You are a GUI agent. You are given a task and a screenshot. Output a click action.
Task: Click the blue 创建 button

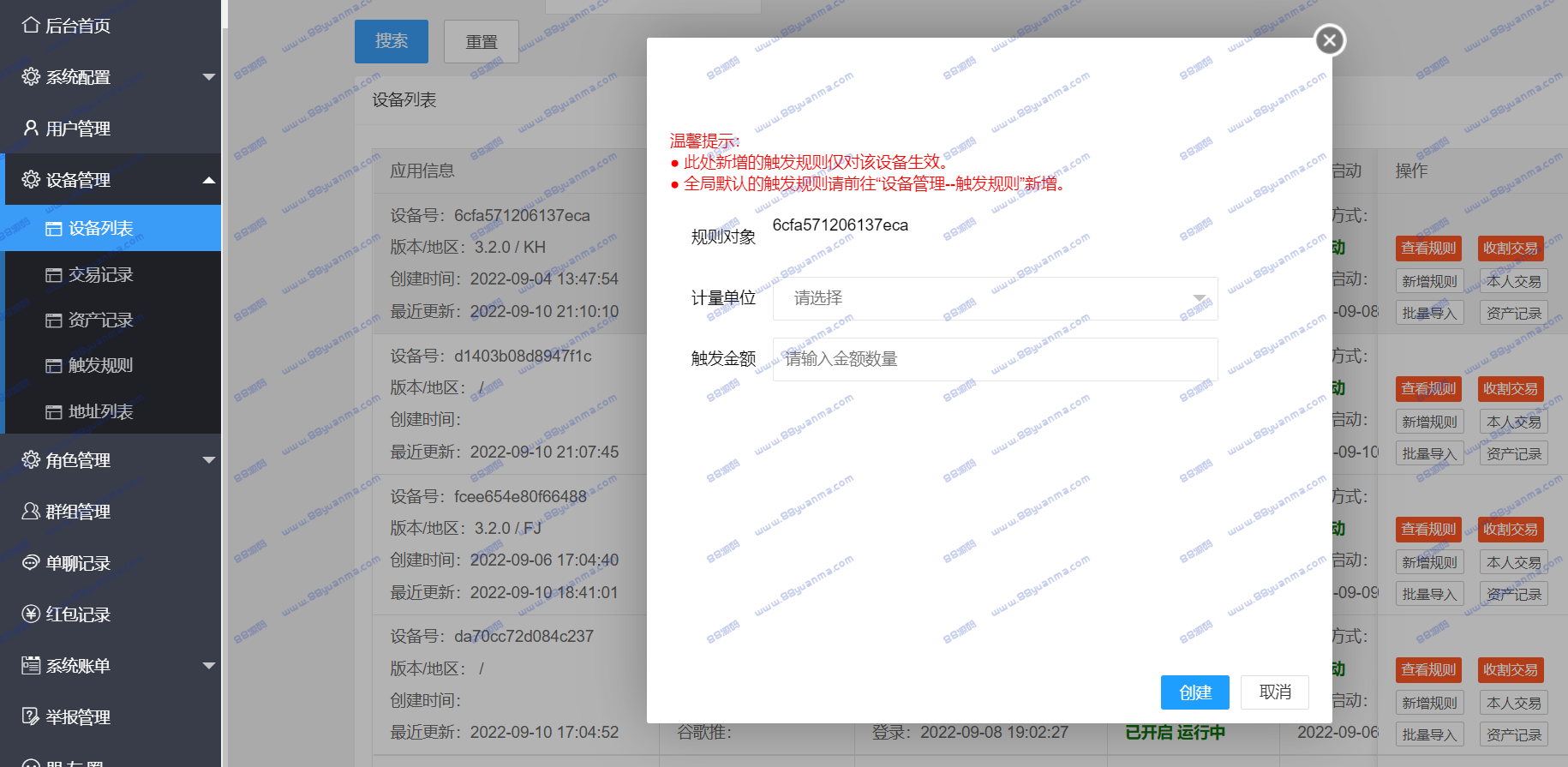pyautogui.click(x=1195, y=692)
